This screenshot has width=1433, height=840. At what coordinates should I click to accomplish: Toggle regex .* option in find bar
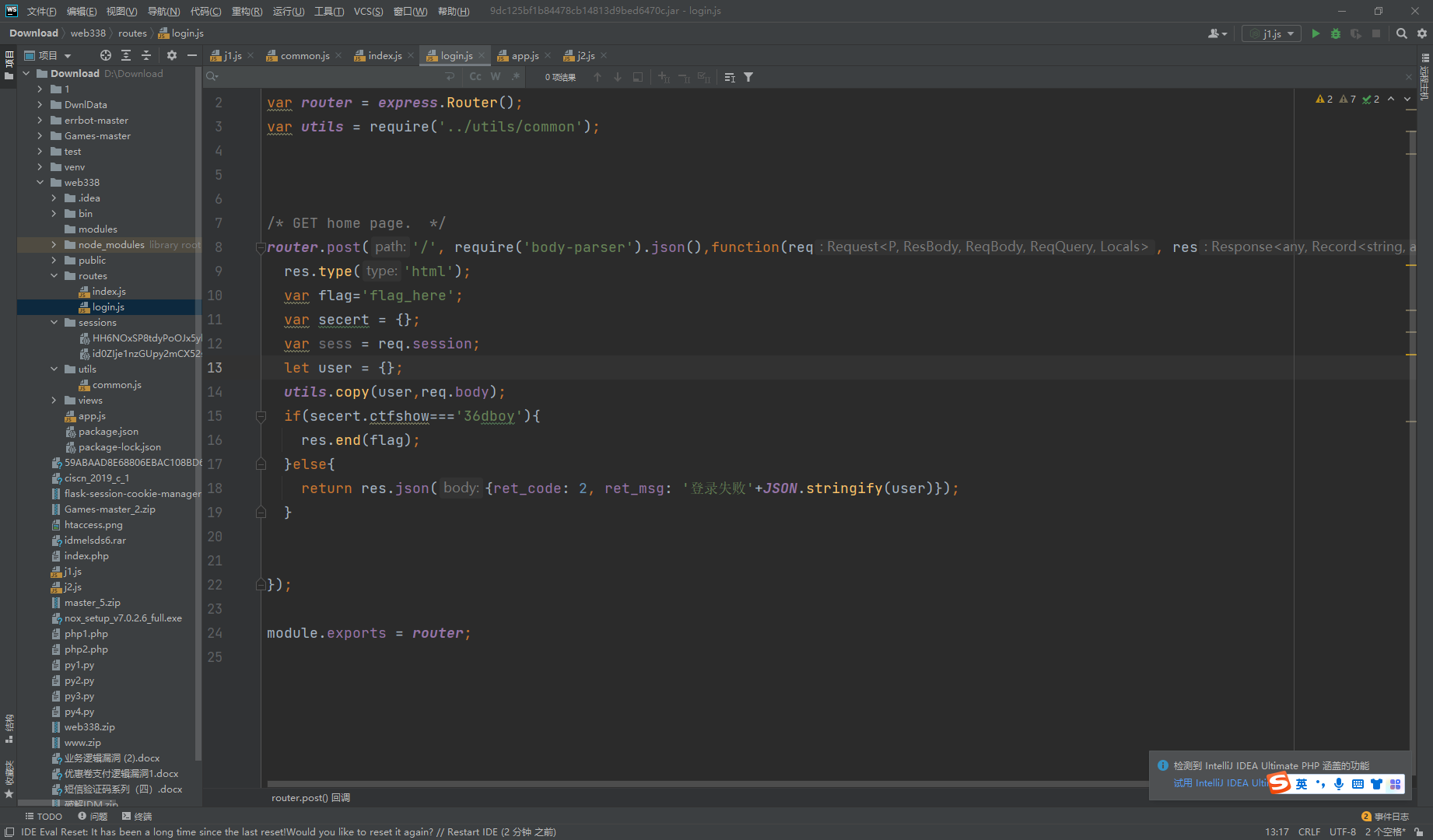pos(515,77)
